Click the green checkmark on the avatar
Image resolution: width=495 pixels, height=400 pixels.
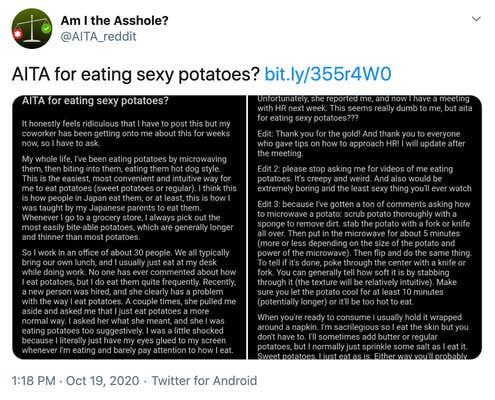pyautogui.click(x=46, y=29)
